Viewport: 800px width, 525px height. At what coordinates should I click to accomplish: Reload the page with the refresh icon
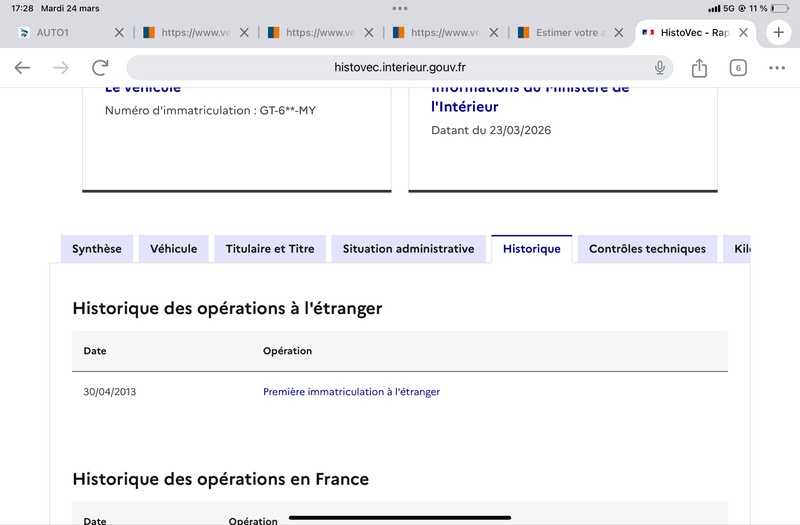tap(100, 68)
